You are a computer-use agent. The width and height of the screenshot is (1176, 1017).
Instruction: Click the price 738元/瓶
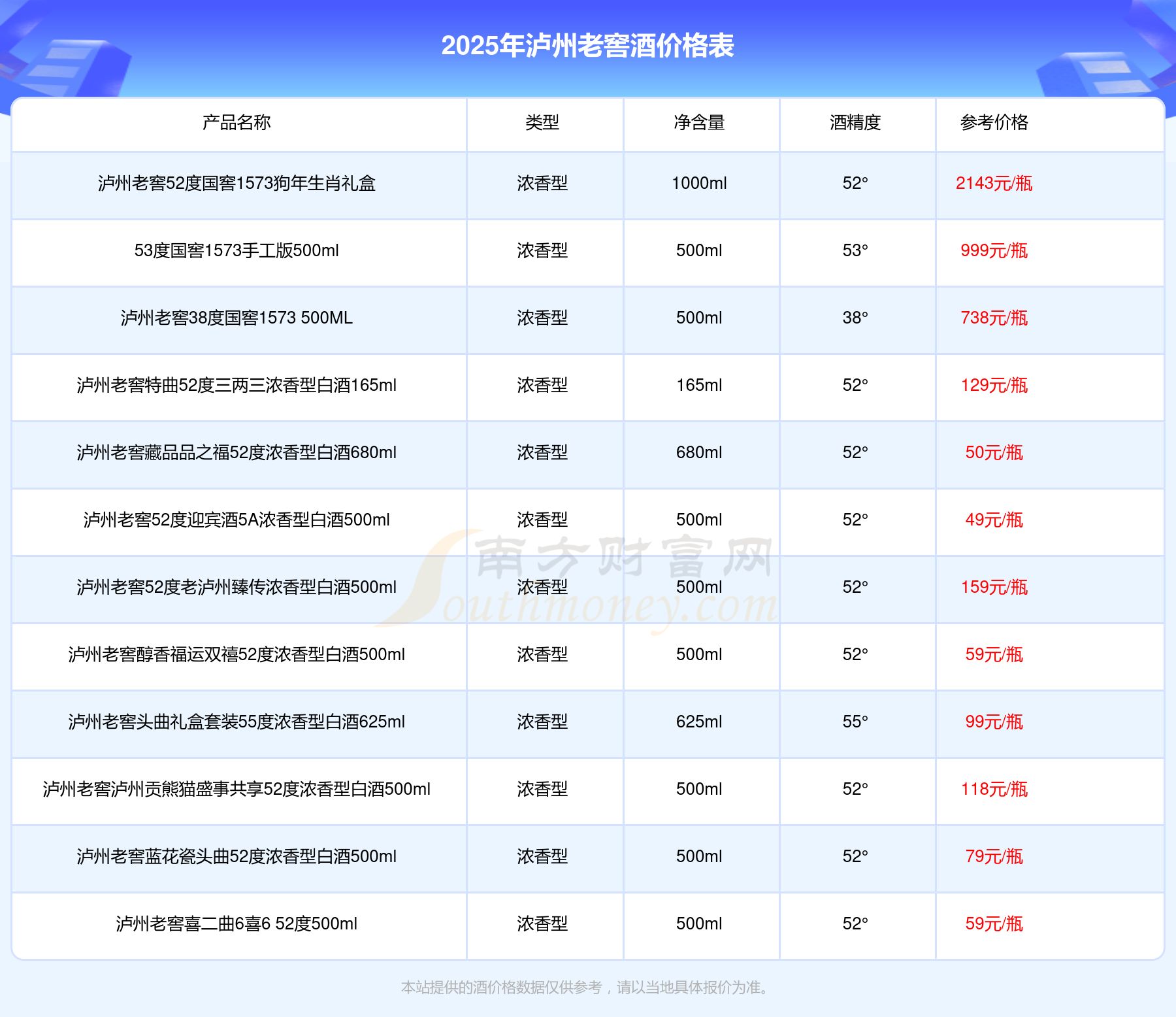994,318
